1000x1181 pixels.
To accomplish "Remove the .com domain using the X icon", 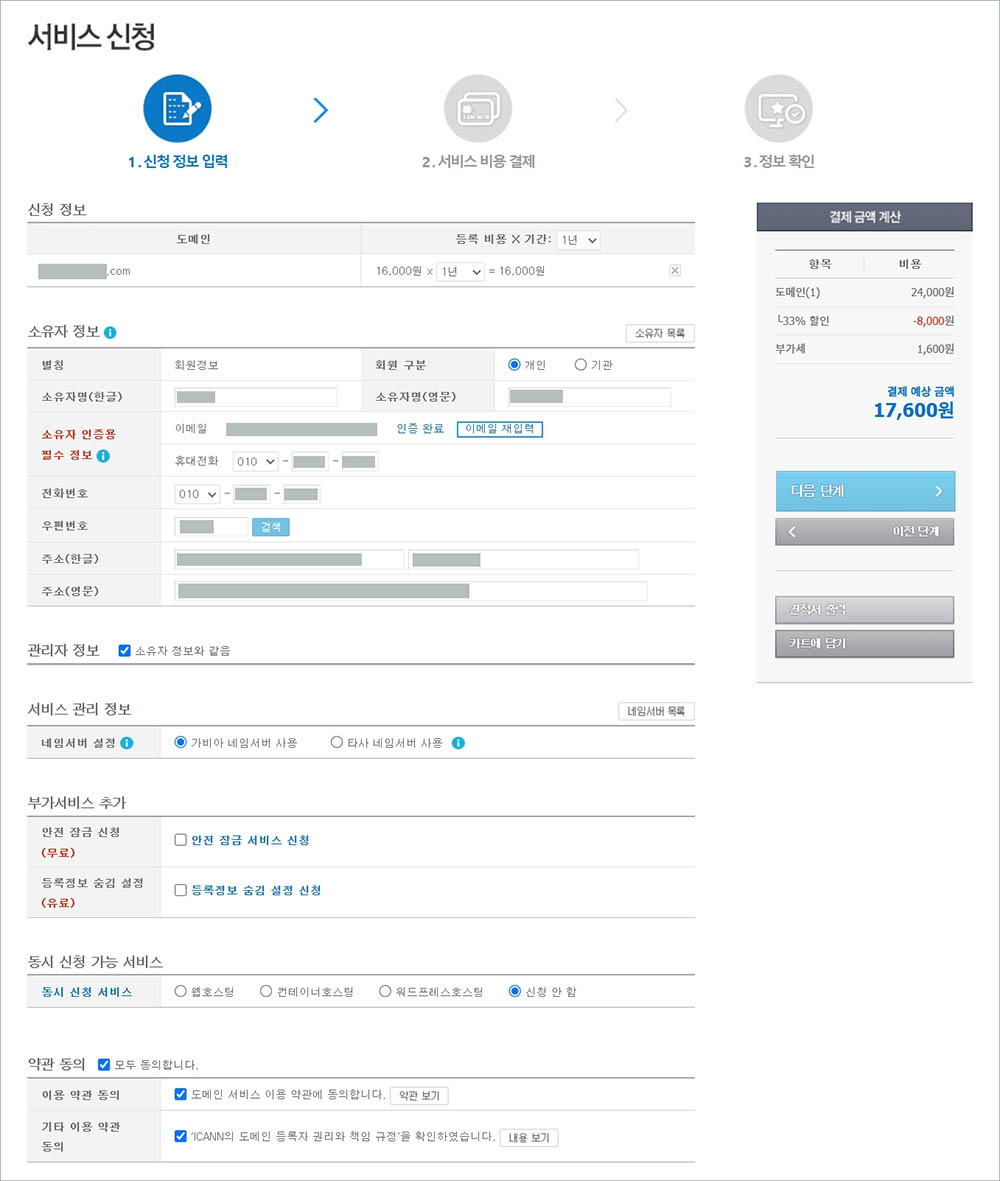I will click(675, 270).
